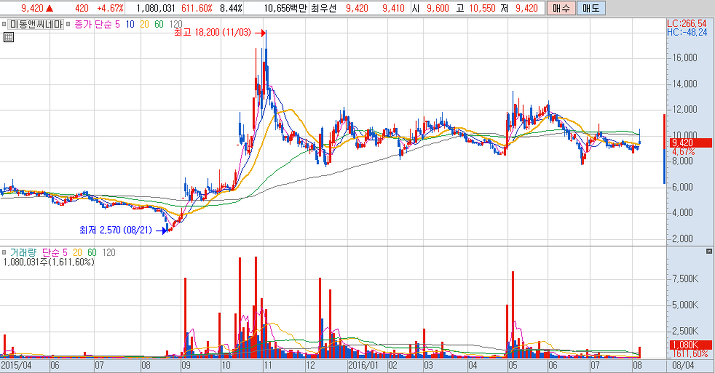Click the 거래량 volume legend label

point(23,252)
